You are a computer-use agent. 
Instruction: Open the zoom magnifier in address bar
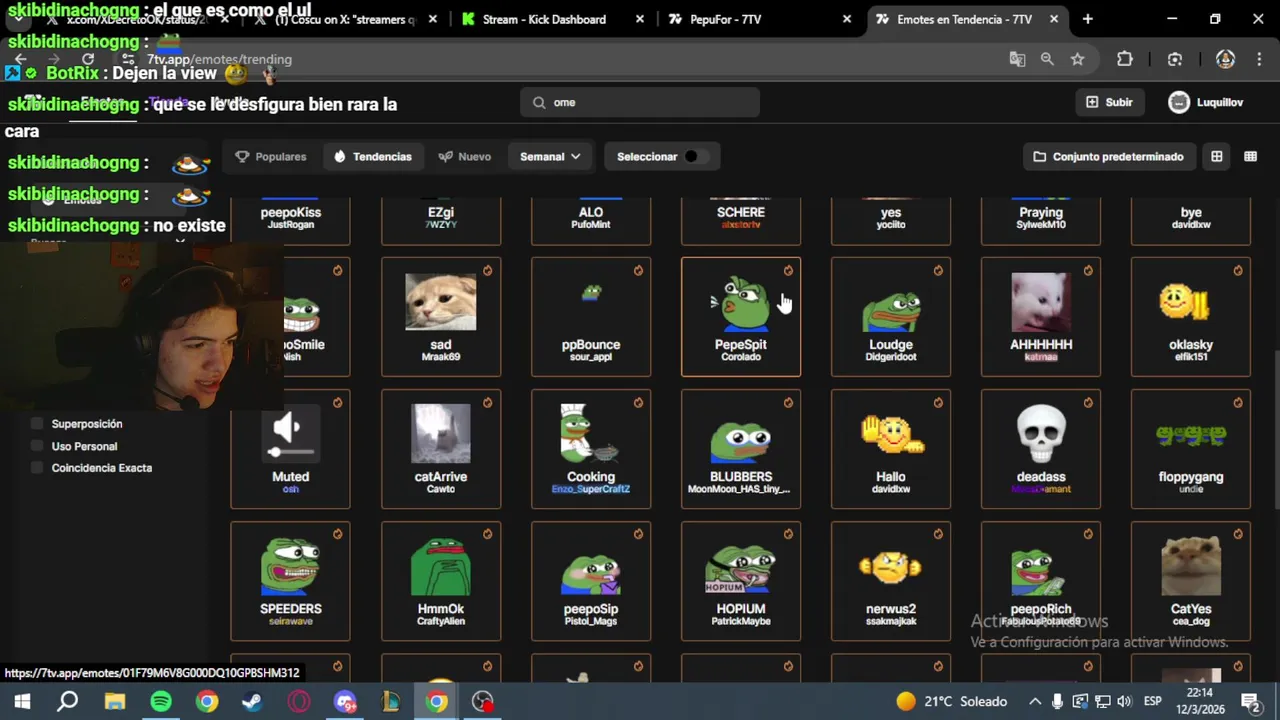click(x=1047, y=59)
